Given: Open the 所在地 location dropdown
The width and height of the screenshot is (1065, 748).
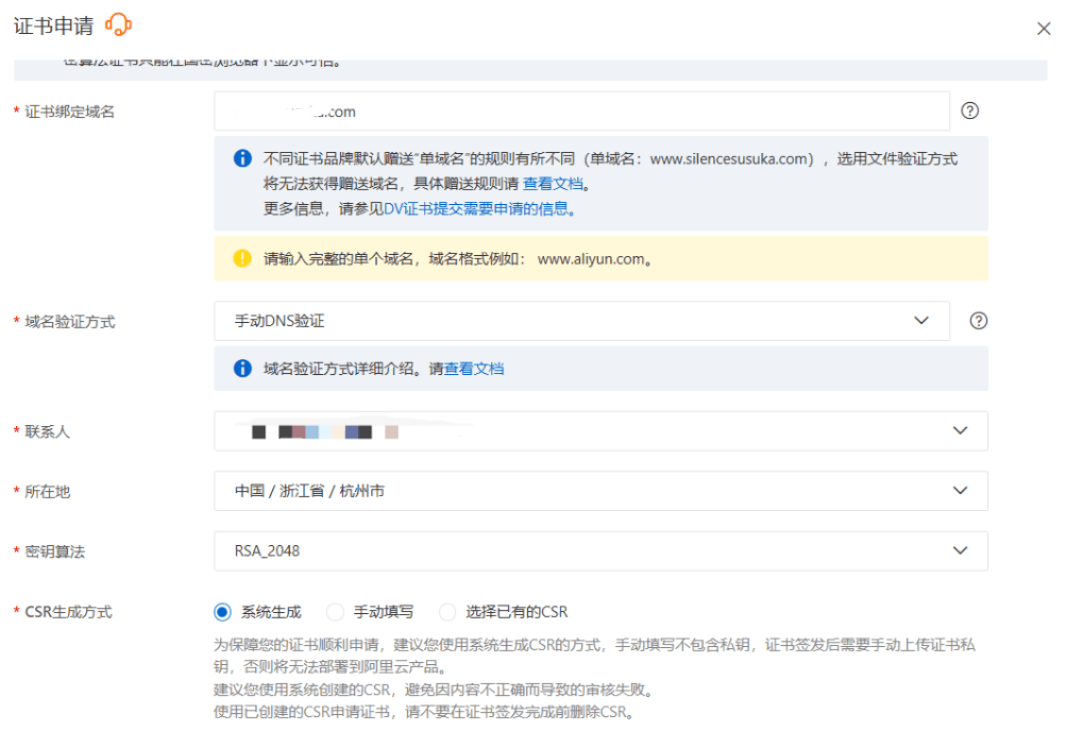Looking at the screenshot, I should [600, 491].
